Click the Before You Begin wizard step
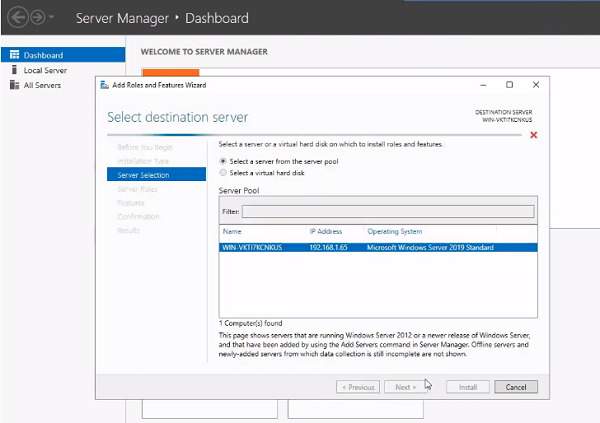 (x=145, y=147)
